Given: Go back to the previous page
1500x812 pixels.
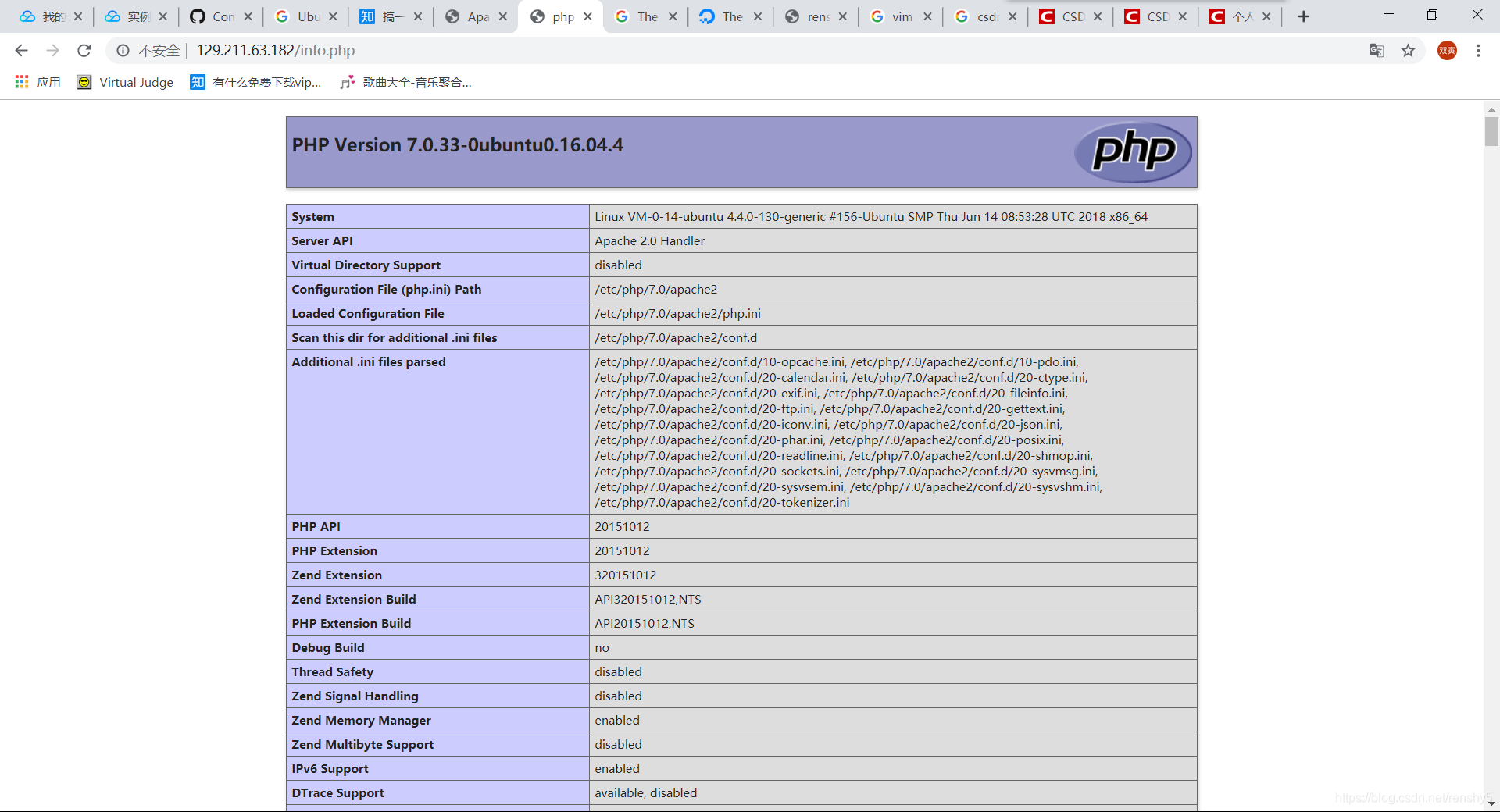Looking at the screenshot, I should click(21, 50).
